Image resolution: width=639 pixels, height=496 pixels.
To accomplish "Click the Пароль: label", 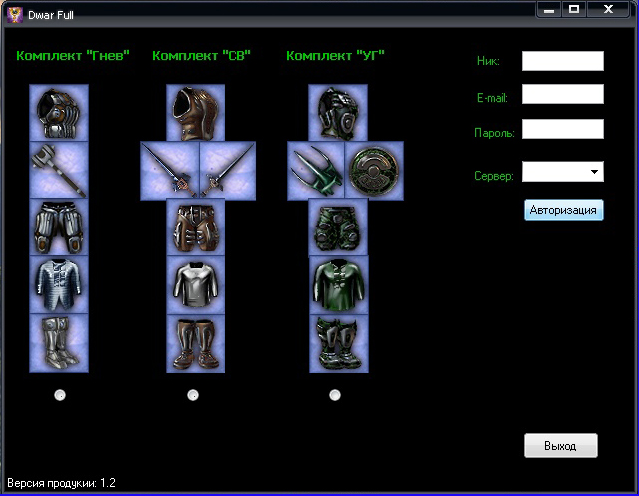I will 494,133.
